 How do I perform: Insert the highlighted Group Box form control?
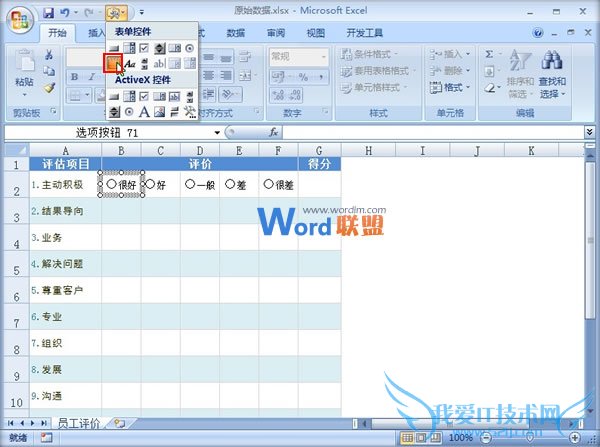(113, 63)
